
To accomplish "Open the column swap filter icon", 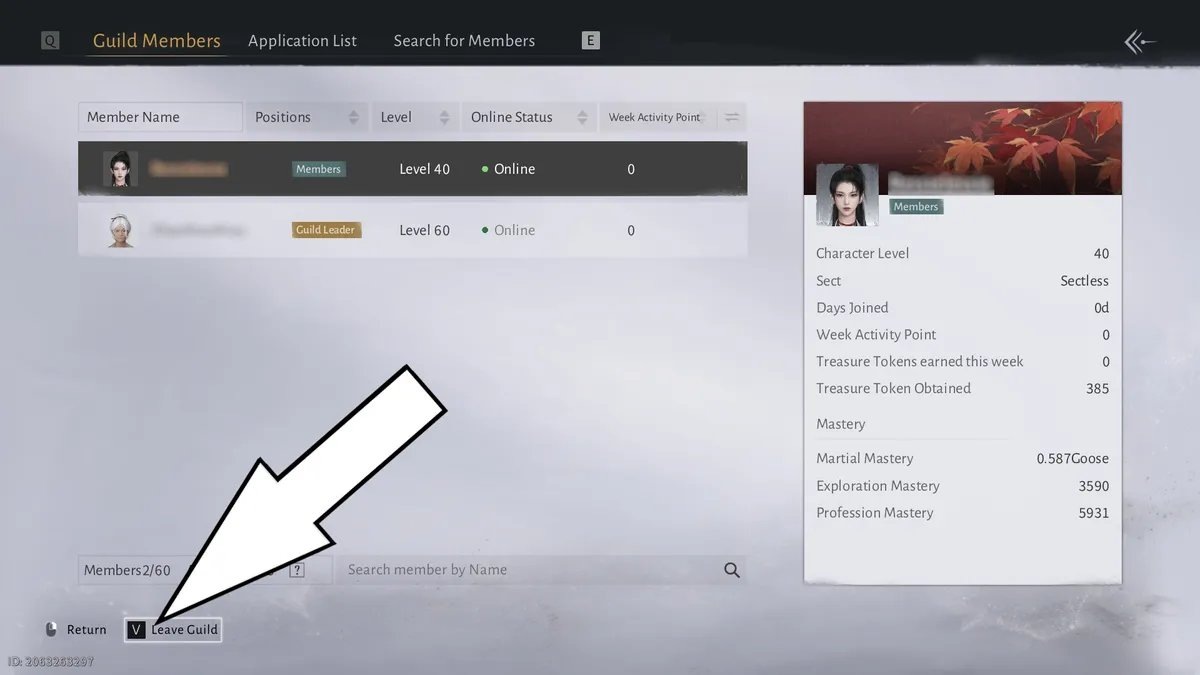I will pyautogui.click(x=732, y=117).
